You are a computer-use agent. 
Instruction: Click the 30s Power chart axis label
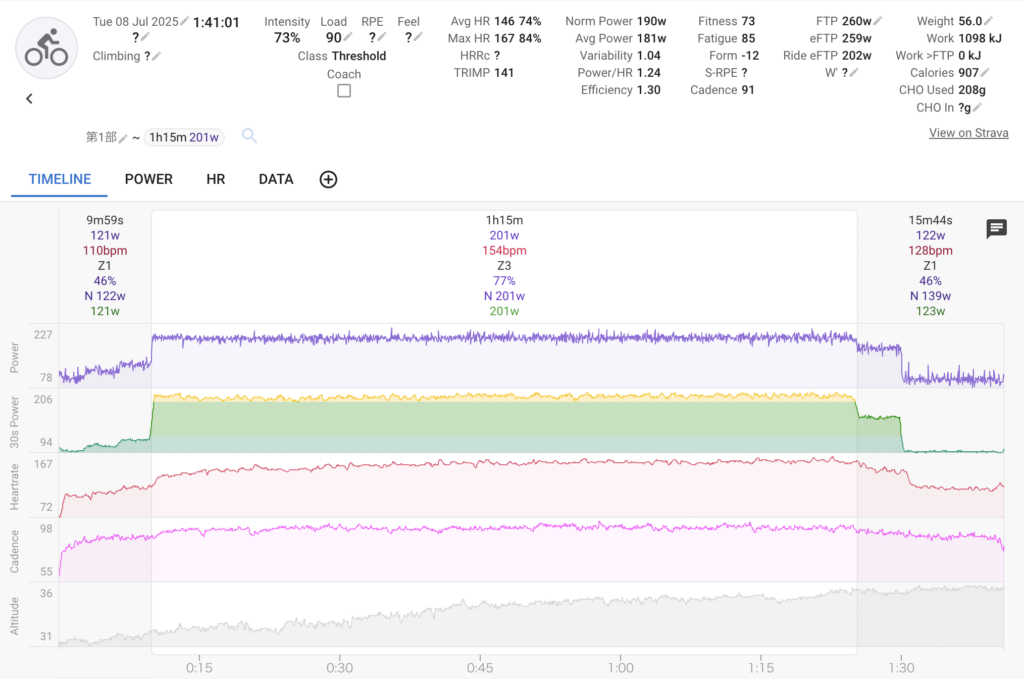click(x=14, y=422)
